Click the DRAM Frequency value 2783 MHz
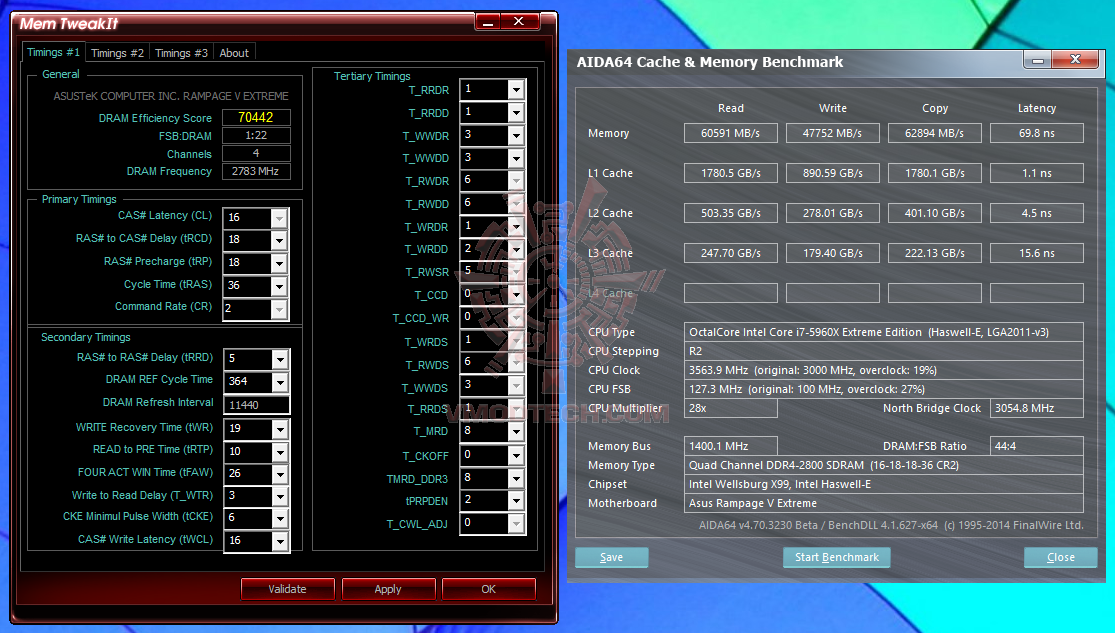The height and width of the screenshot is (633, 1115). (x=256, y=171)
